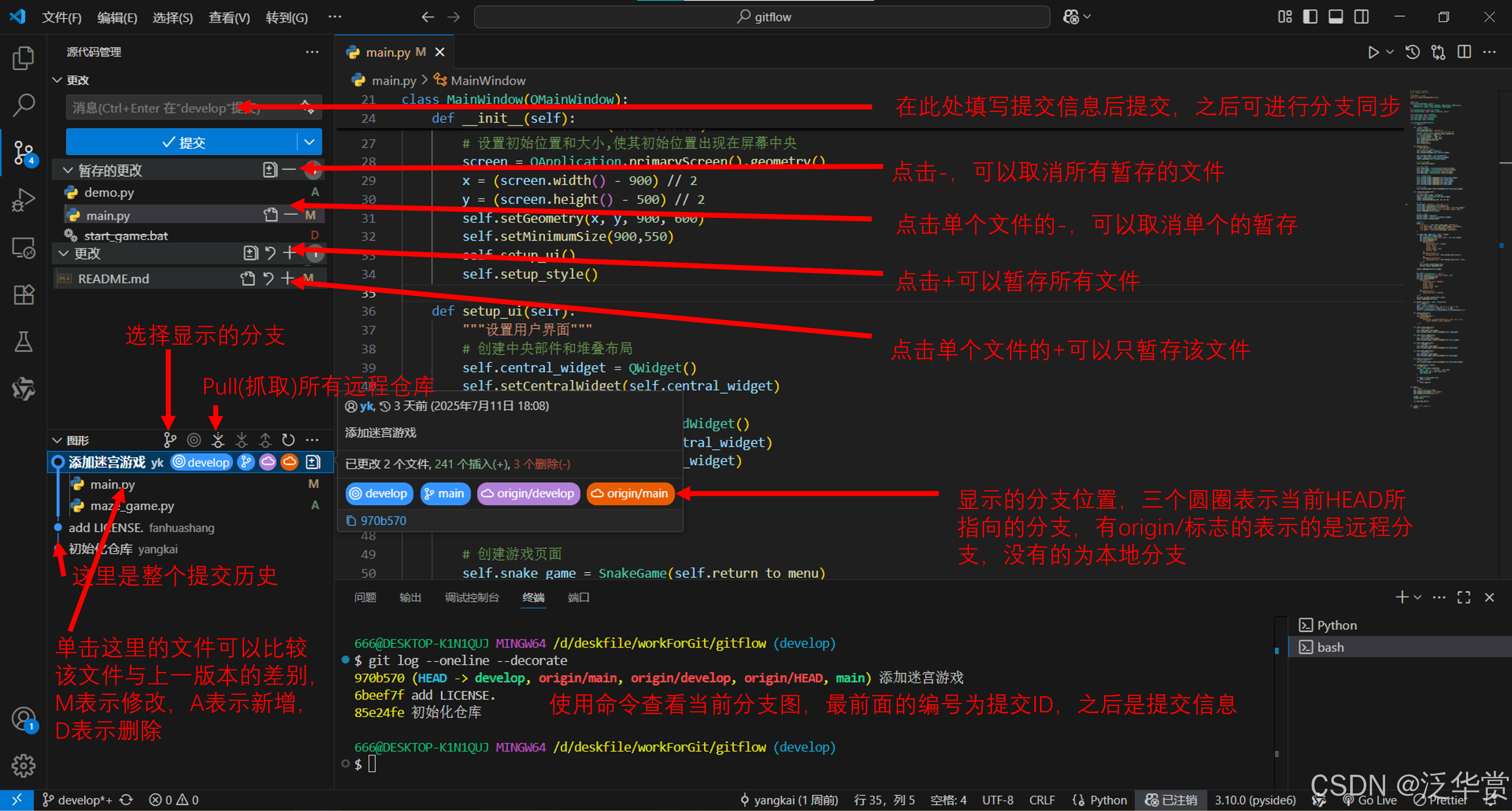The width and height of the screenshot is (1512, 811).
Task: Open the file timeline history icon in editor toolbar
Action: tap(1413, 52)
